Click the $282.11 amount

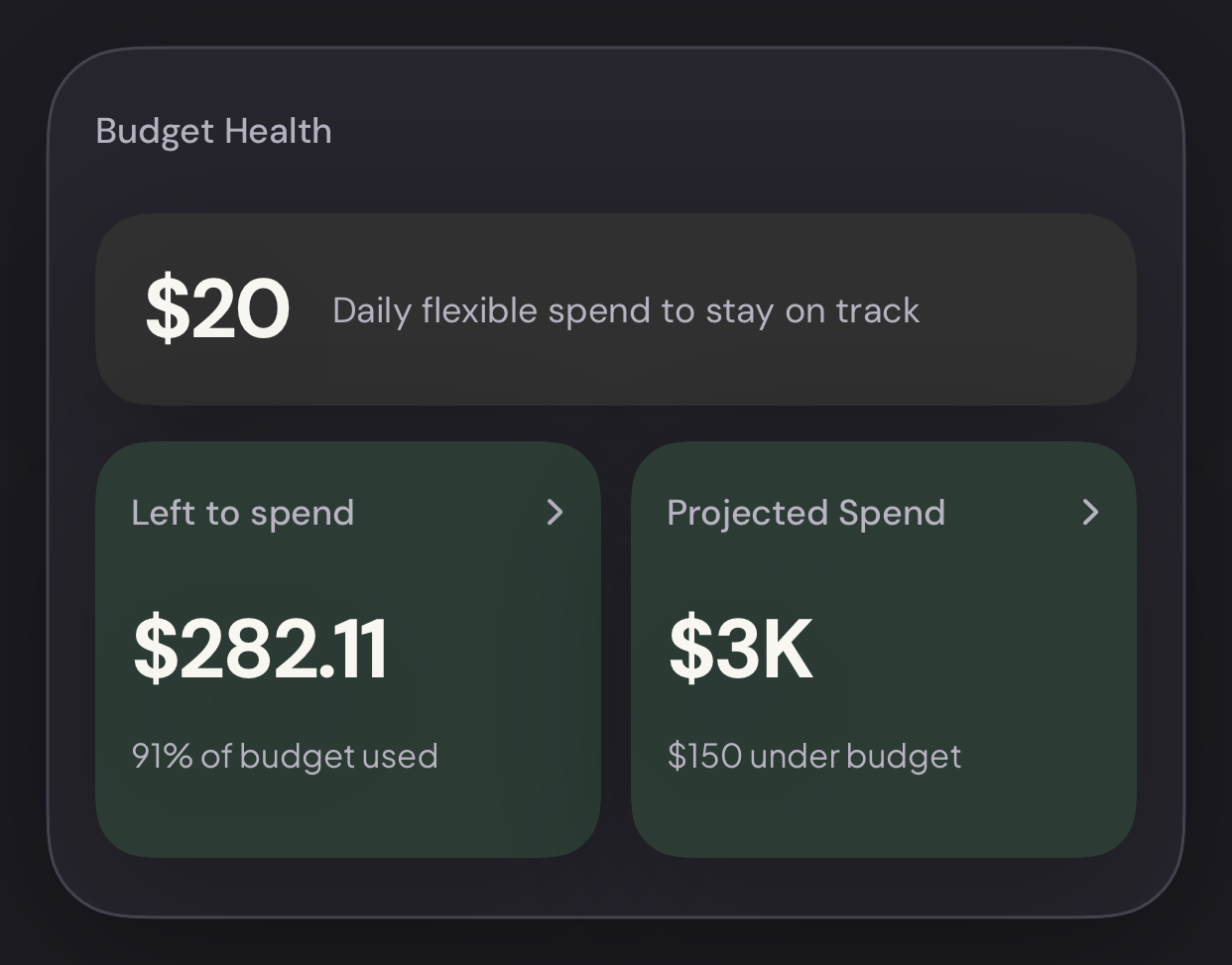pos(260,649)
